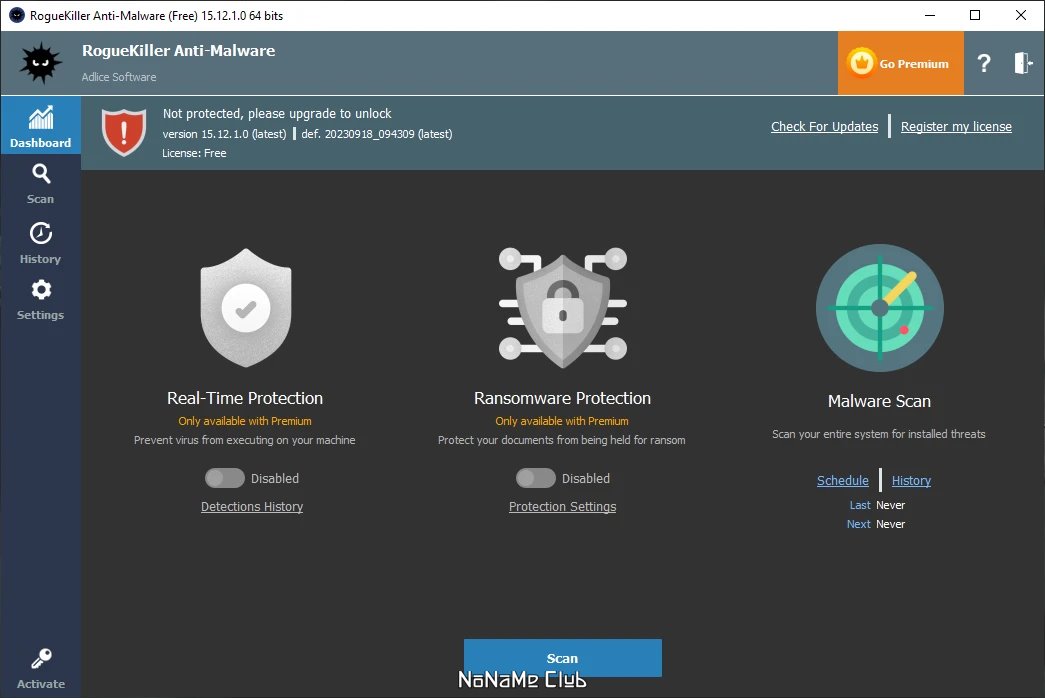
Task: Click the Real-Time Protection shield graphic
Action: point(246,308)
